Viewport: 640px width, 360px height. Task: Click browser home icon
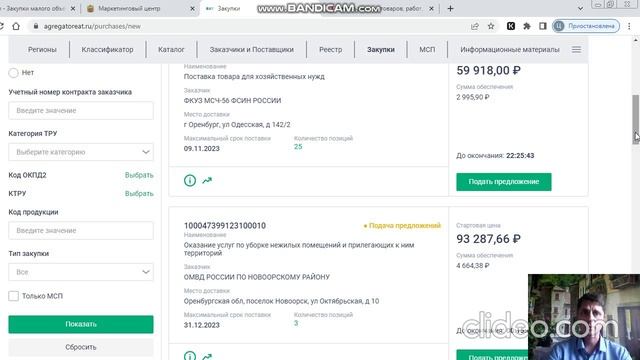tap(16, 26)
